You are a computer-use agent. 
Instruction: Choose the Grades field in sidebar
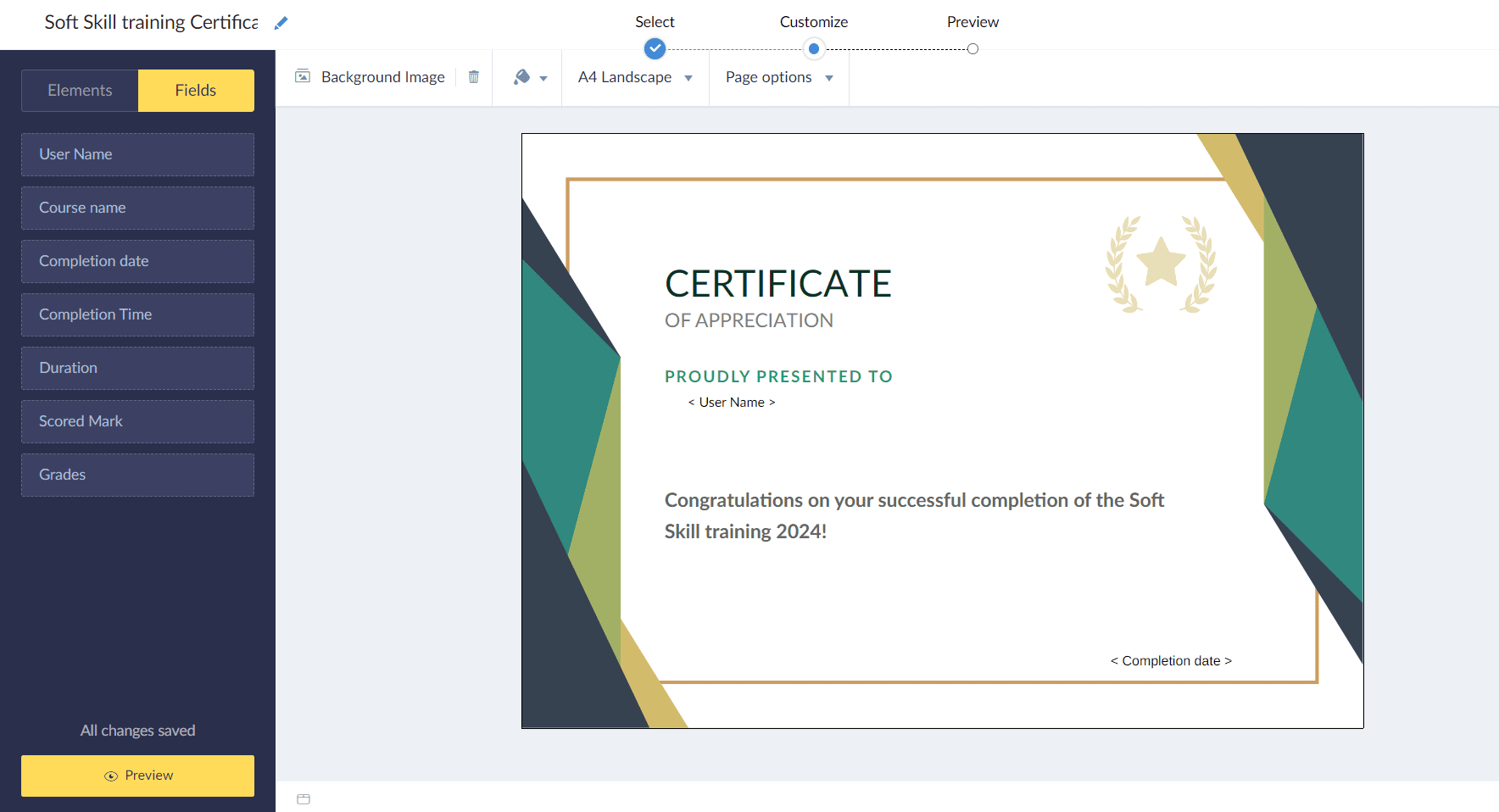(137, 475)
